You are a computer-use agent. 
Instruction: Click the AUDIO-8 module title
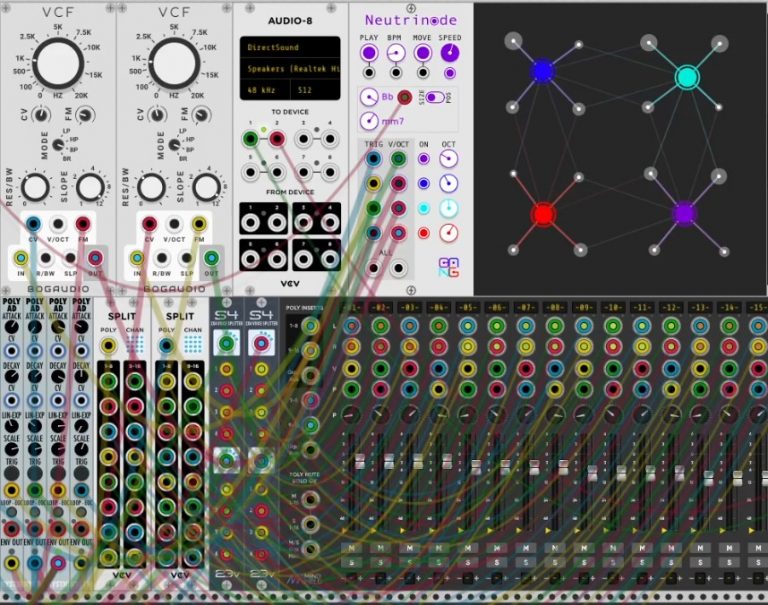coord(290,21)
